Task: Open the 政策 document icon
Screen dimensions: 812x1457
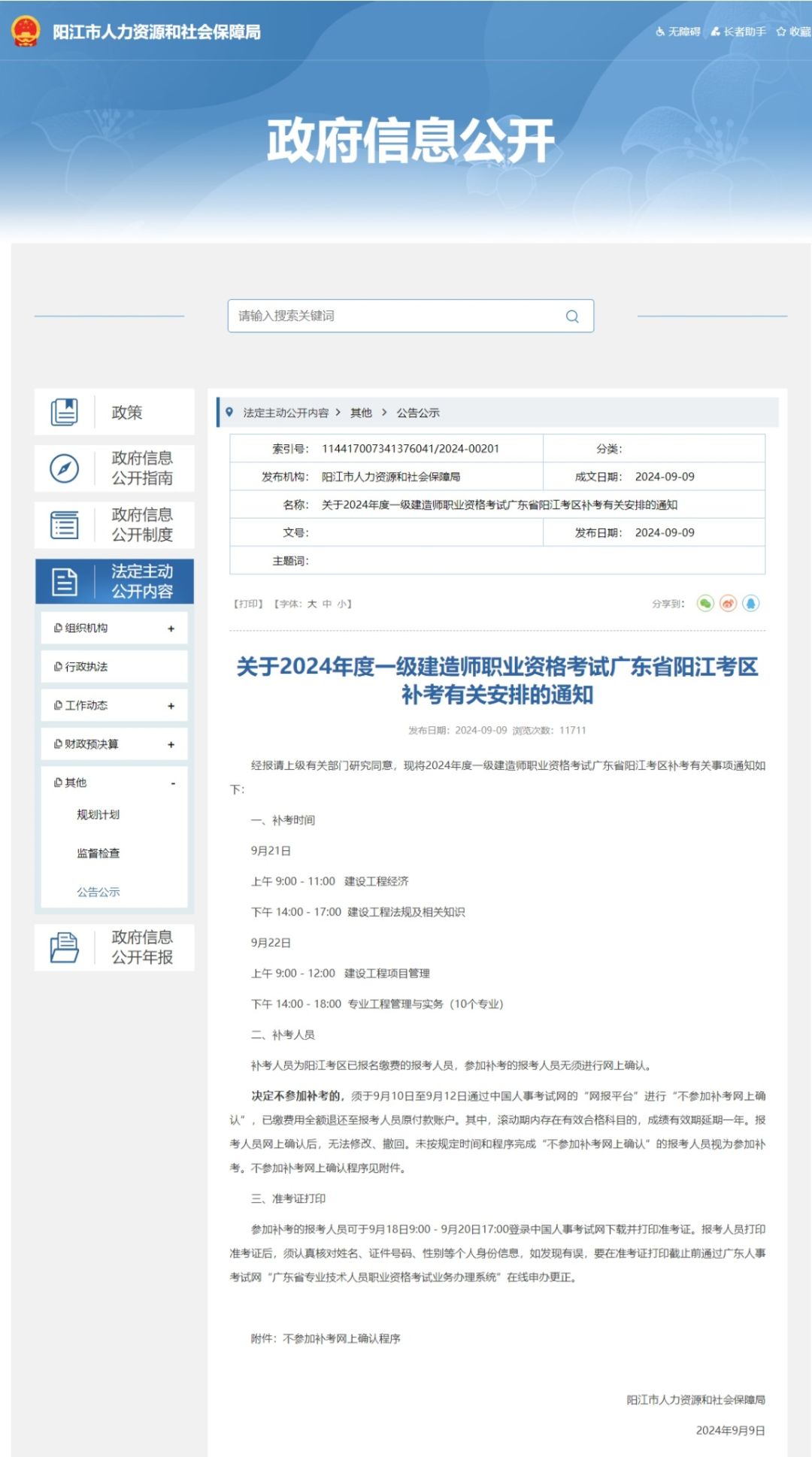Action: coord(65,412)
